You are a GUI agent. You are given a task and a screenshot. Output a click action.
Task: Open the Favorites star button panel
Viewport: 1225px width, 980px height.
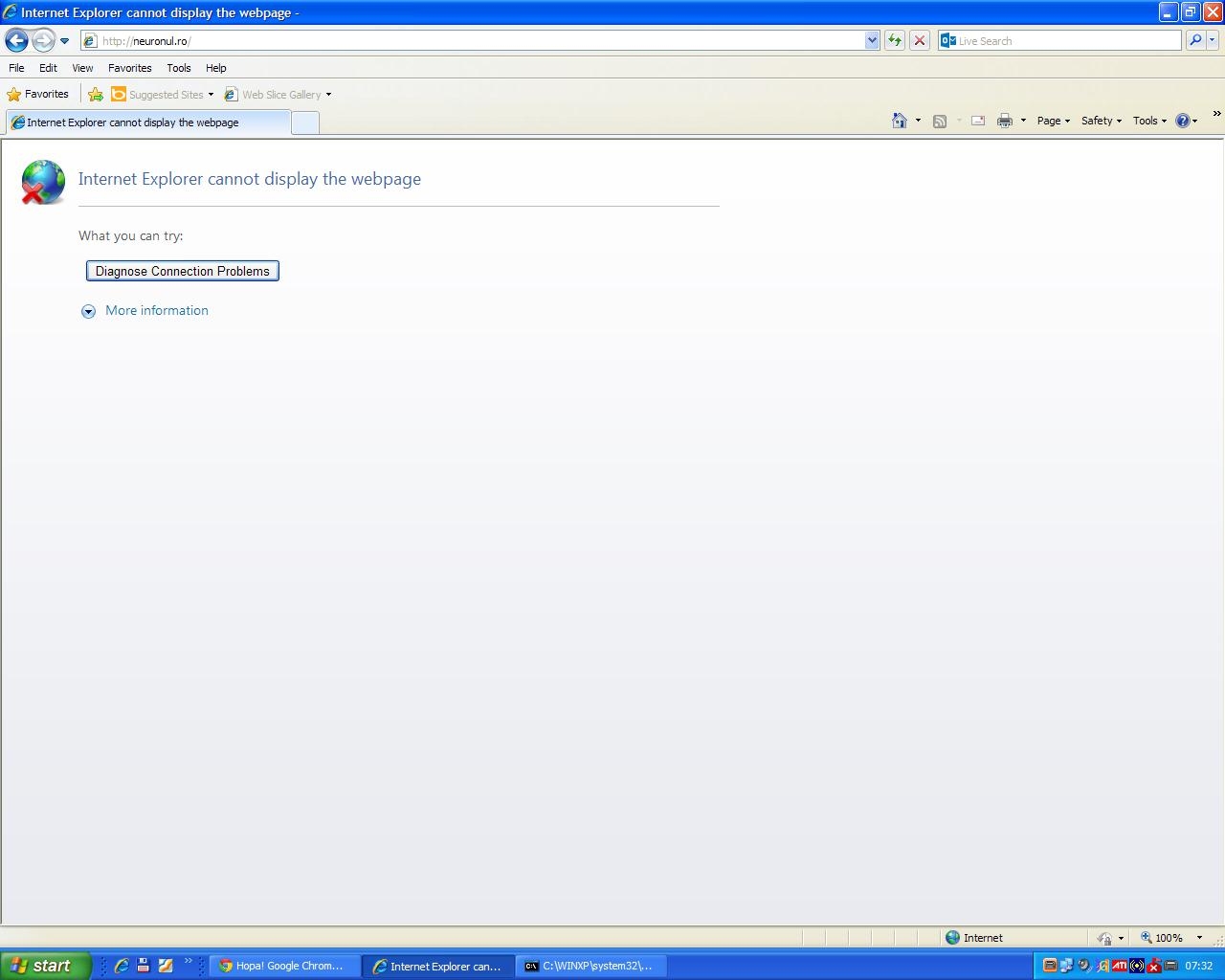(x=38, y=94)
